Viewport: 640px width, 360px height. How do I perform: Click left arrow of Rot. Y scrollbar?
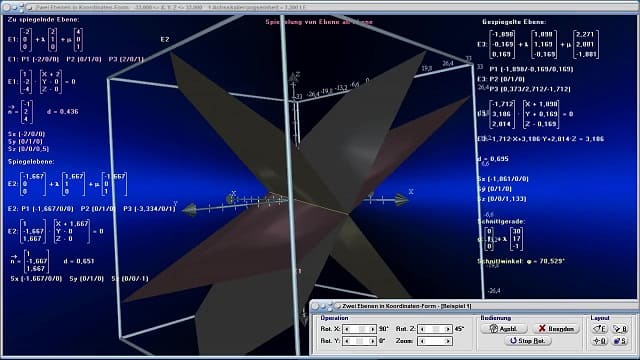[x=347, y=341]
